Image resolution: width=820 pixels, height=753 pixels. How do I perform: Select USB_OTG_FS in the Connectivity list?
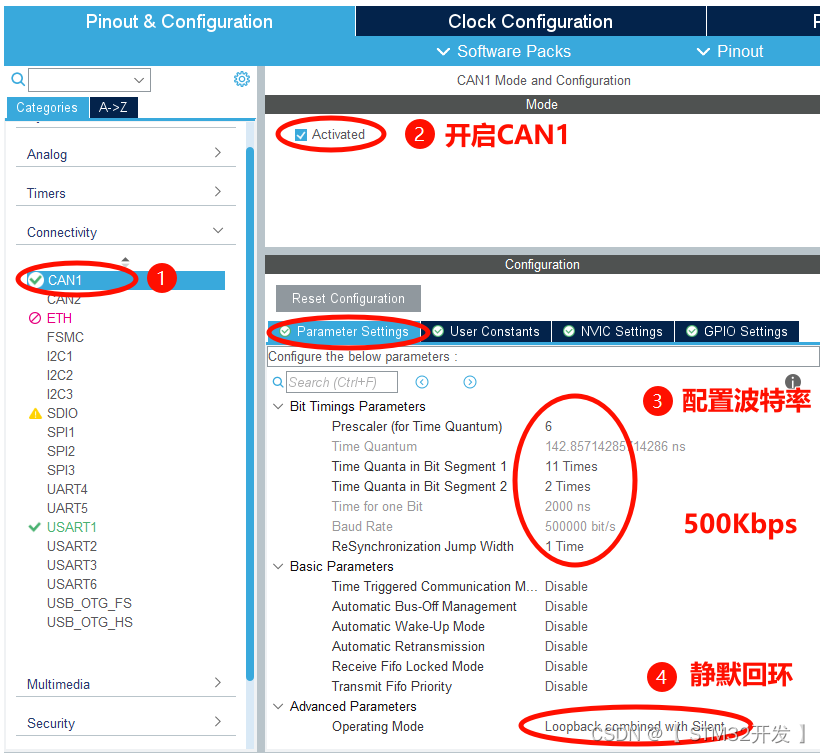pos(89,603)
